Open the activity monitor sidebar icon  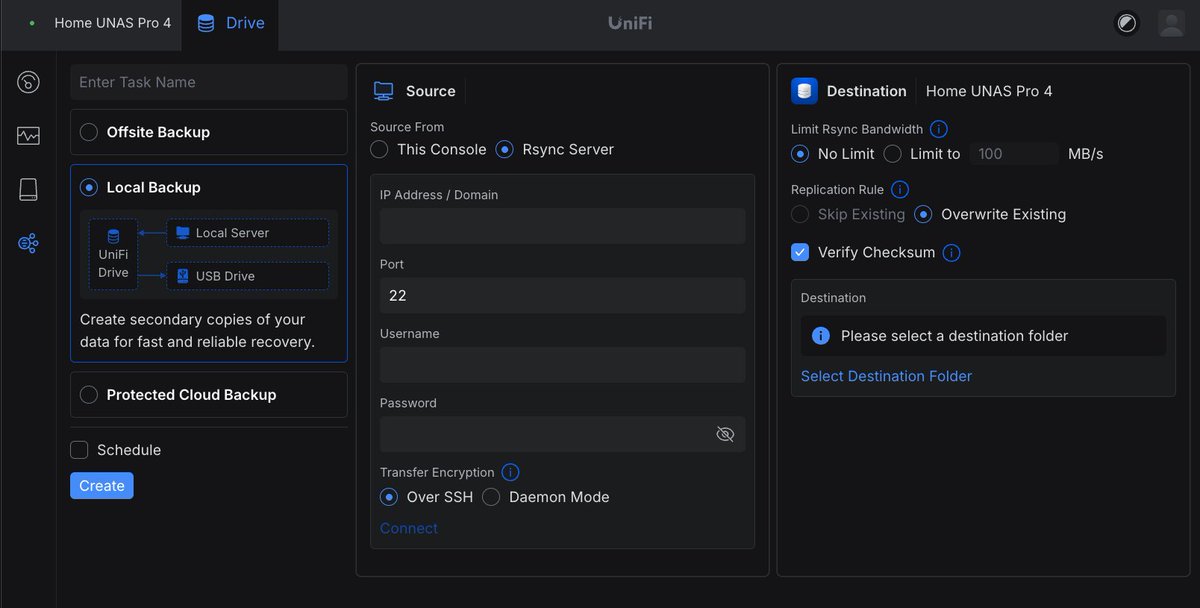pyautogui.click(x=28, y=135)
